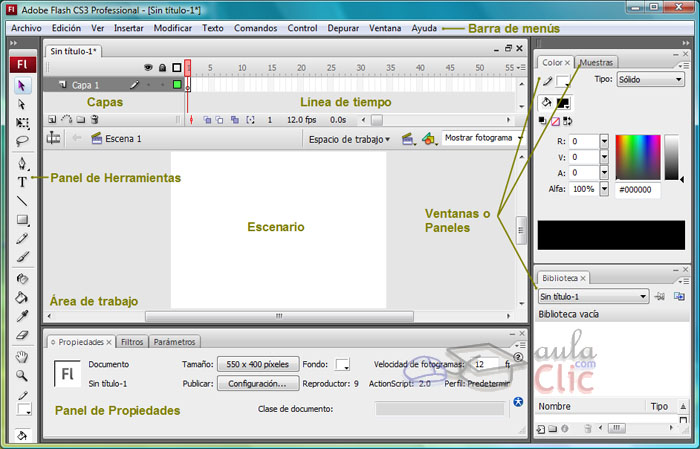
Task: Select the Free Transform tool
Action: pyautogui.click(x=22, y=123)
